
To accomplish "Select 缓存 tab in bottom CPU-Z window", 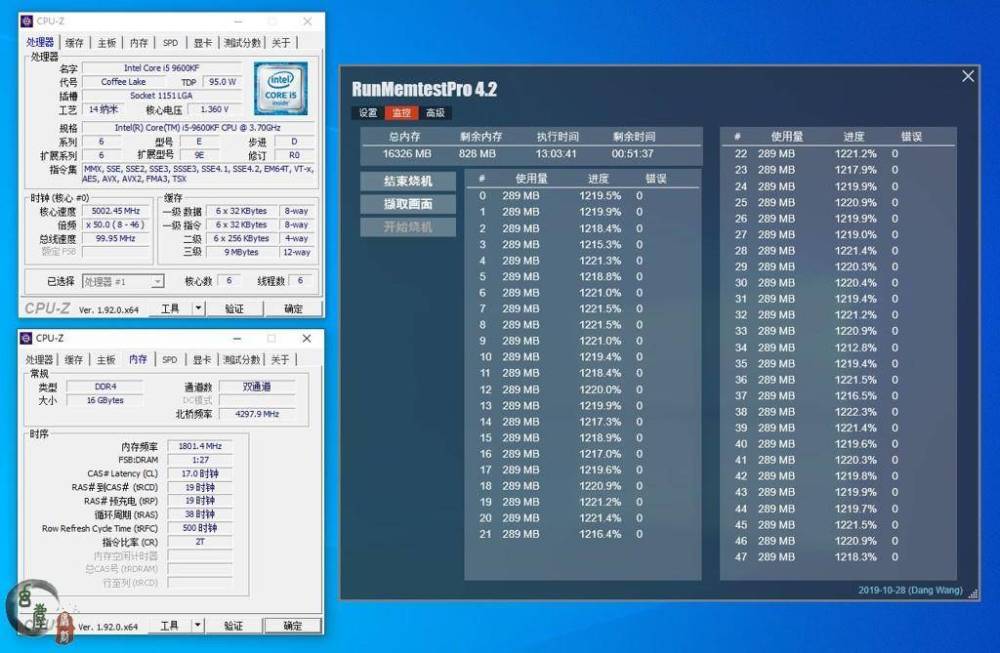I will (x=74, y=360).
